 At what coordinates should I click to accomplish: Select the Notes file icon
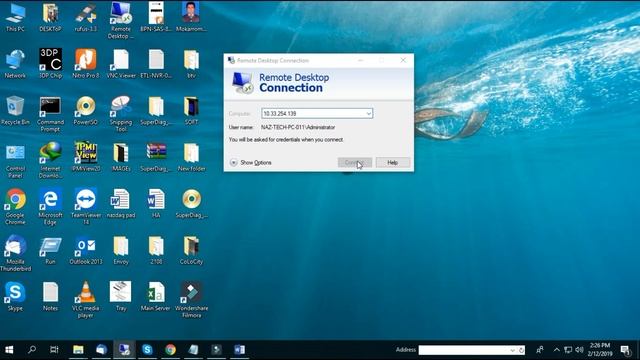[50, 296]
